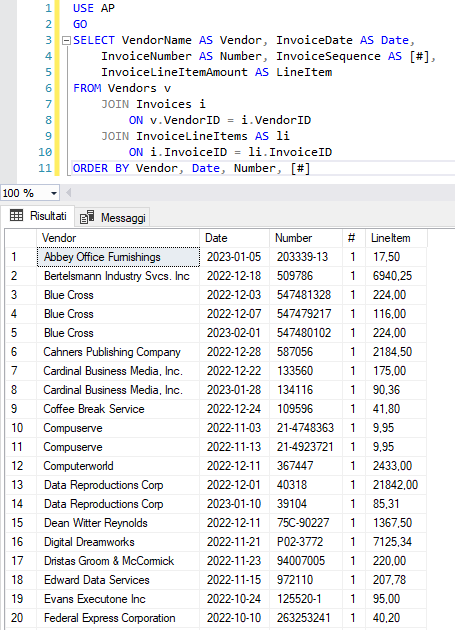Select the line item amount 7125,34

pyautogui.click(x=396, y=542)
